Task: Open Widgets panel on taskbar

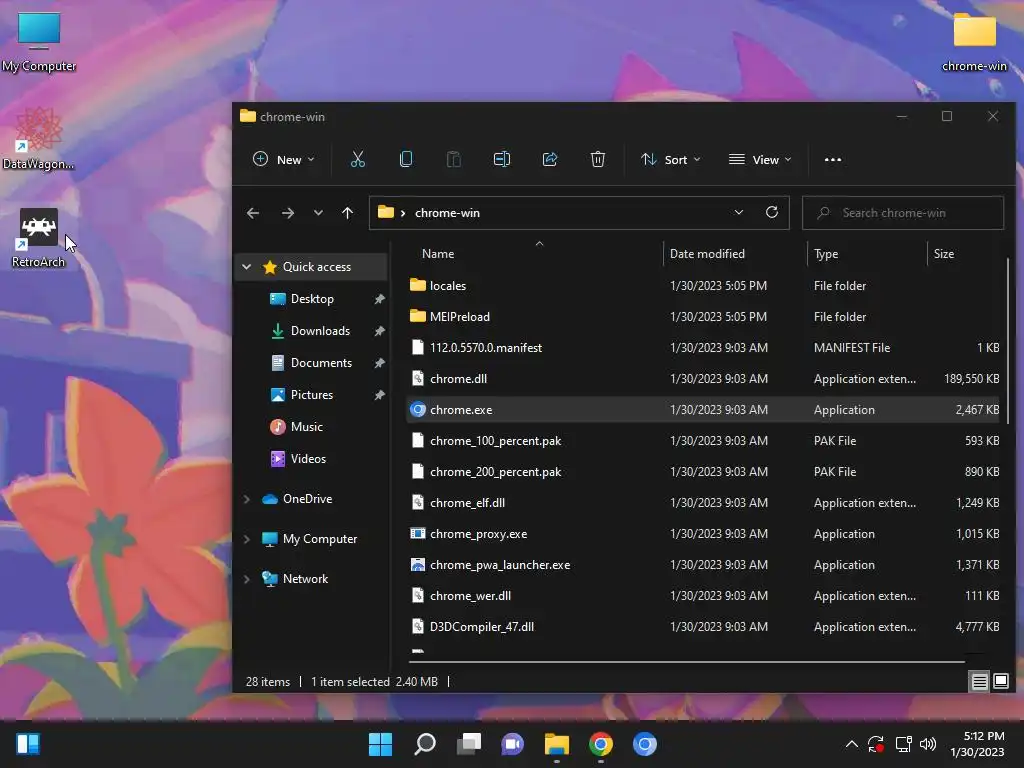Action: point(28,744)
